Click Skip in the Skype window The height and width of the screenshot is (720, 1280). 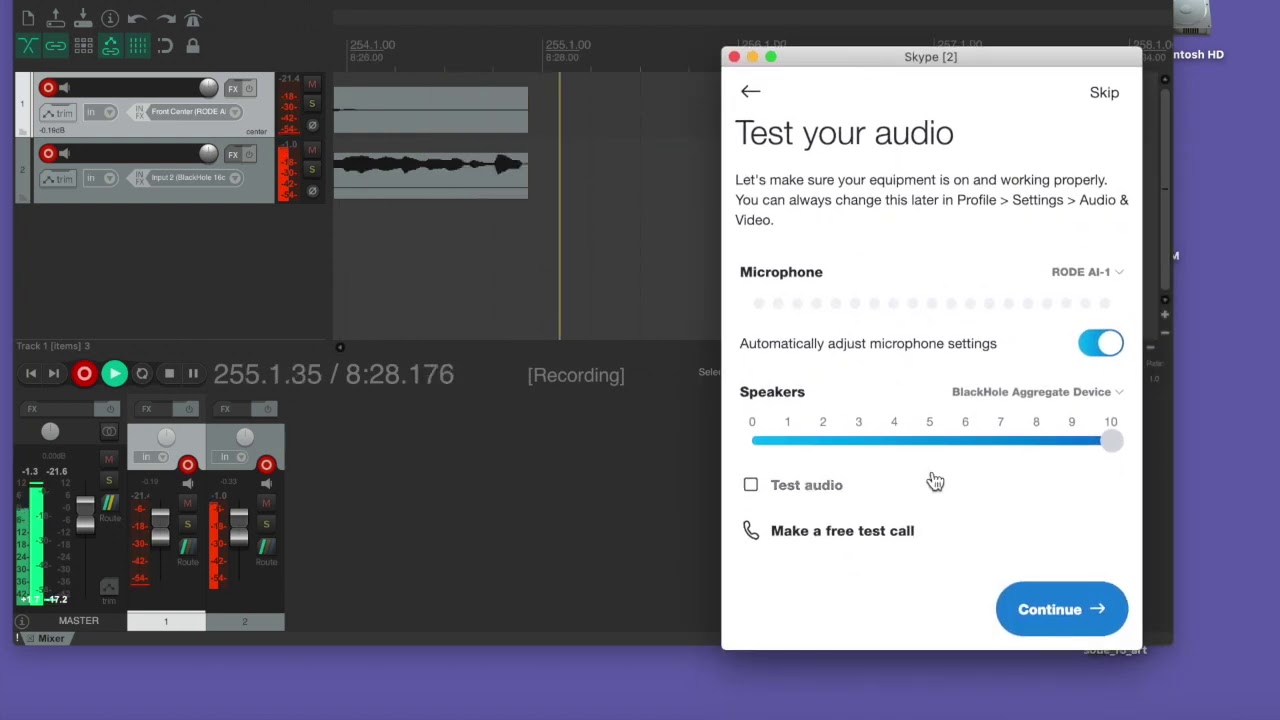[x=1104, y=92]
